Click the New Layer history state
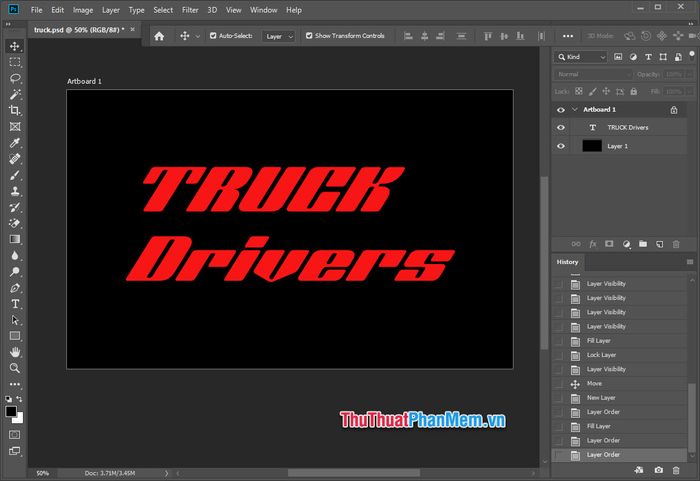 (601, 398)
